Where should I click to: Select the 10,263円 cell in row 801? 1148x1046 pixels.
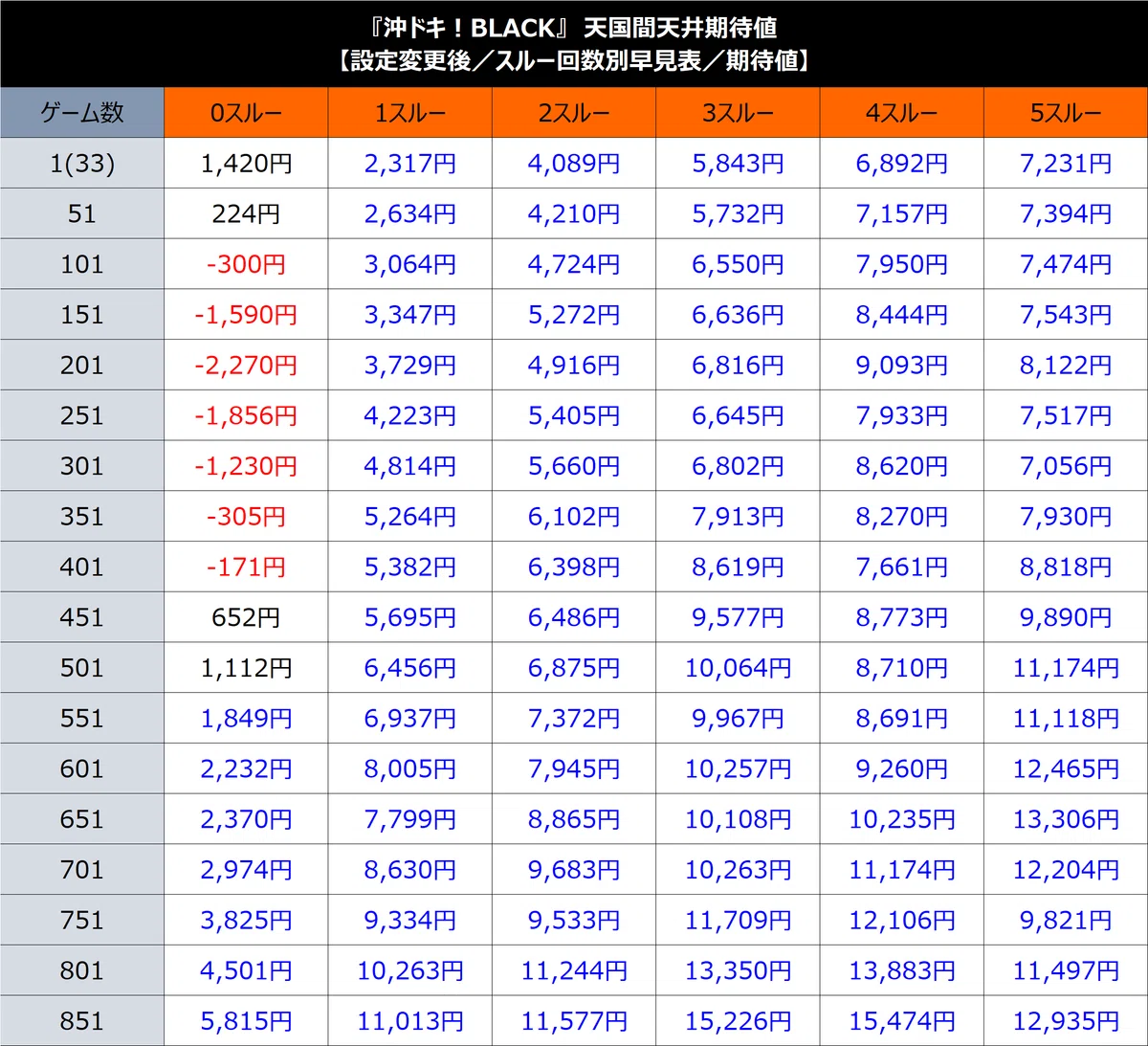[x=410, y=970]
